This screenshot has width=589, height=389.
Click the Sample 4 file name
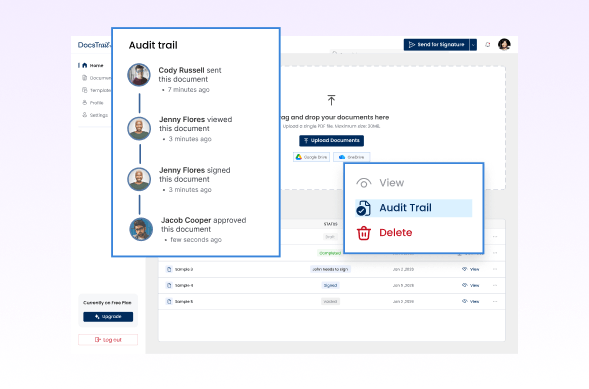click(184, 285)
